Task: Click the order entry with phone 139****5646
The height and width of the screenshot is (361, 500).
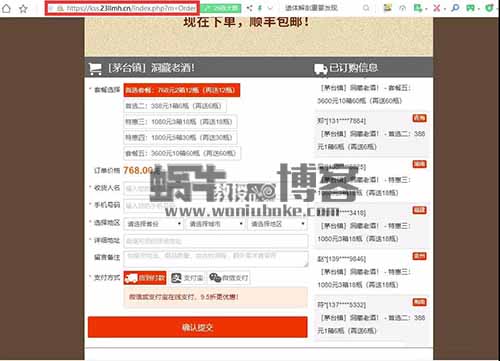Action: click(x=372, y=272)
